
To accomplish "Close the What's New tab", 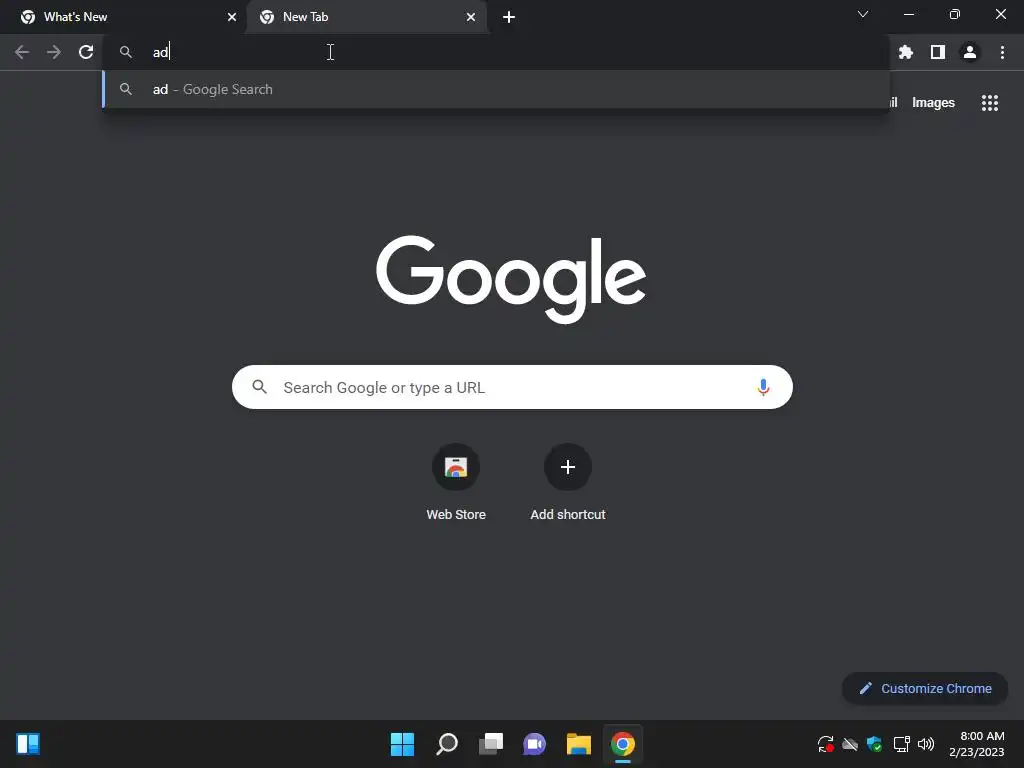I will pyautogui.click(x=232, y=17).
